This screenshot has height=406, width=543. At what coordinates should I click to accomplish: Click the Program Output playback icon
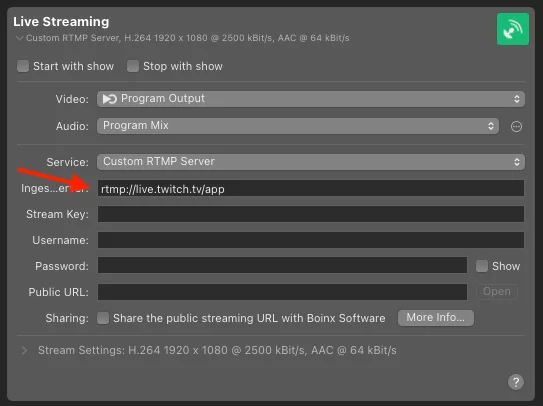pyautogui.click(x=110, y=99)
